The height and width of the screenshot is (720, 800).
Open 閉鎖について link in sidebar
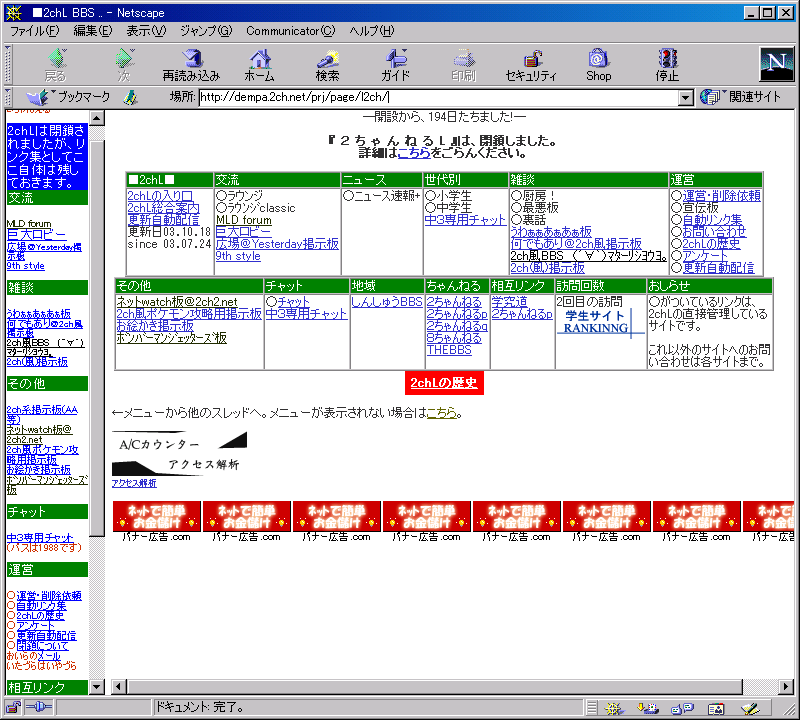(x=42, y=645)
